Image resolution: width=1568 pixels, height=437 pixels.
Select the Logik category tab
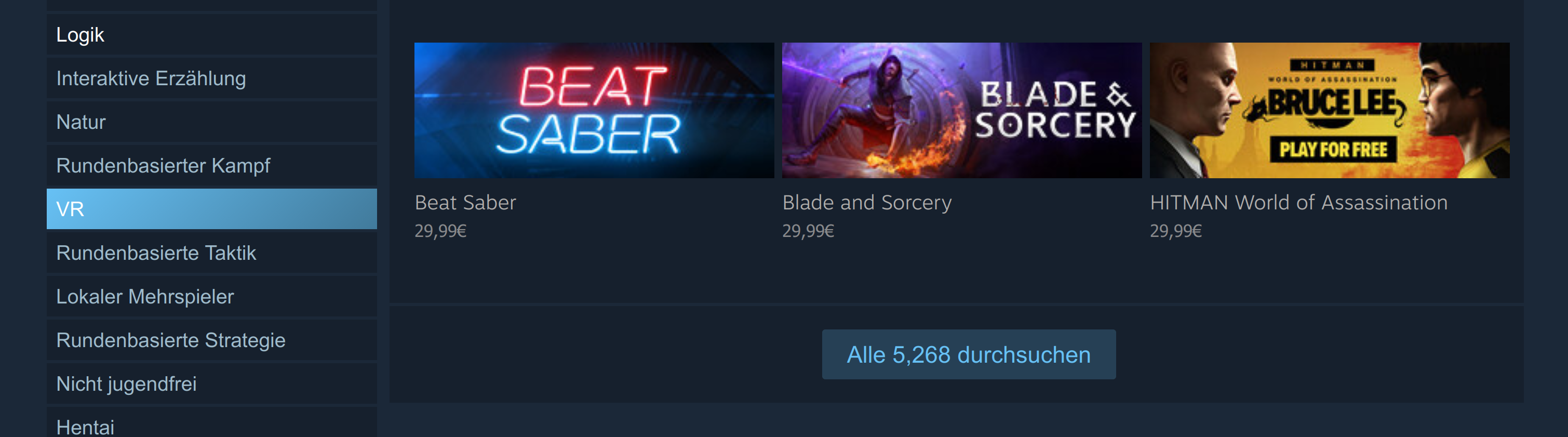tap(212, 35)
